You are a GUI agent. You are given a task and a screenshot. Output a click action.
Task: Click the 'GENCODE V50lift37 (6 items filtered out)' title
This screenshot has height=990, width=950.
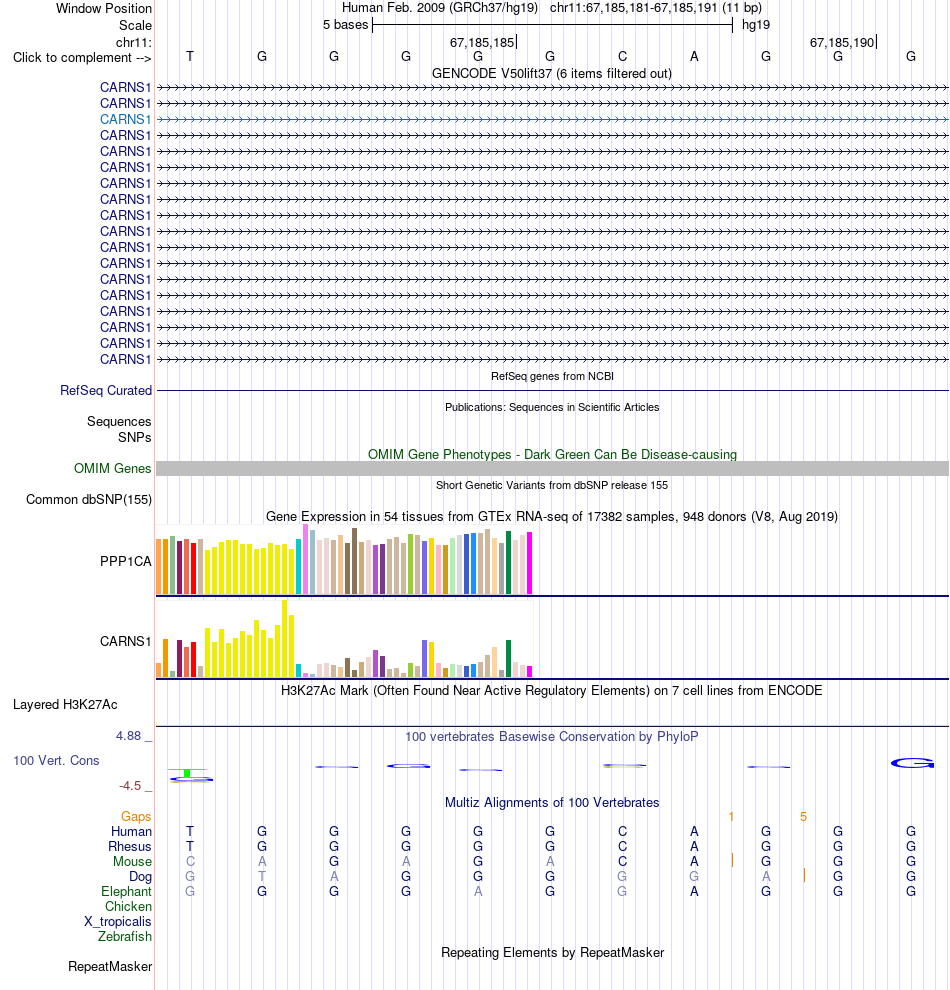coord(552,73)
